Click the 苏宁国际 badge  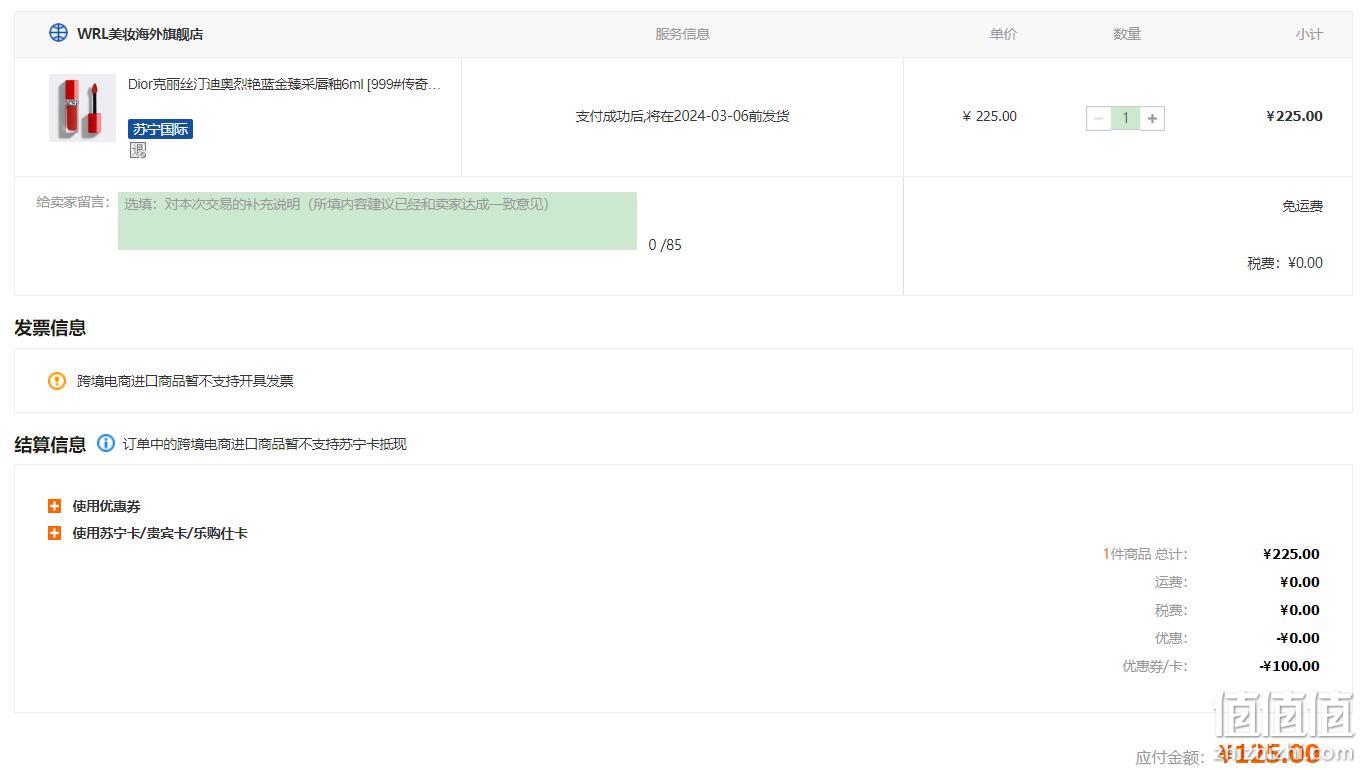tap(160, 129)
